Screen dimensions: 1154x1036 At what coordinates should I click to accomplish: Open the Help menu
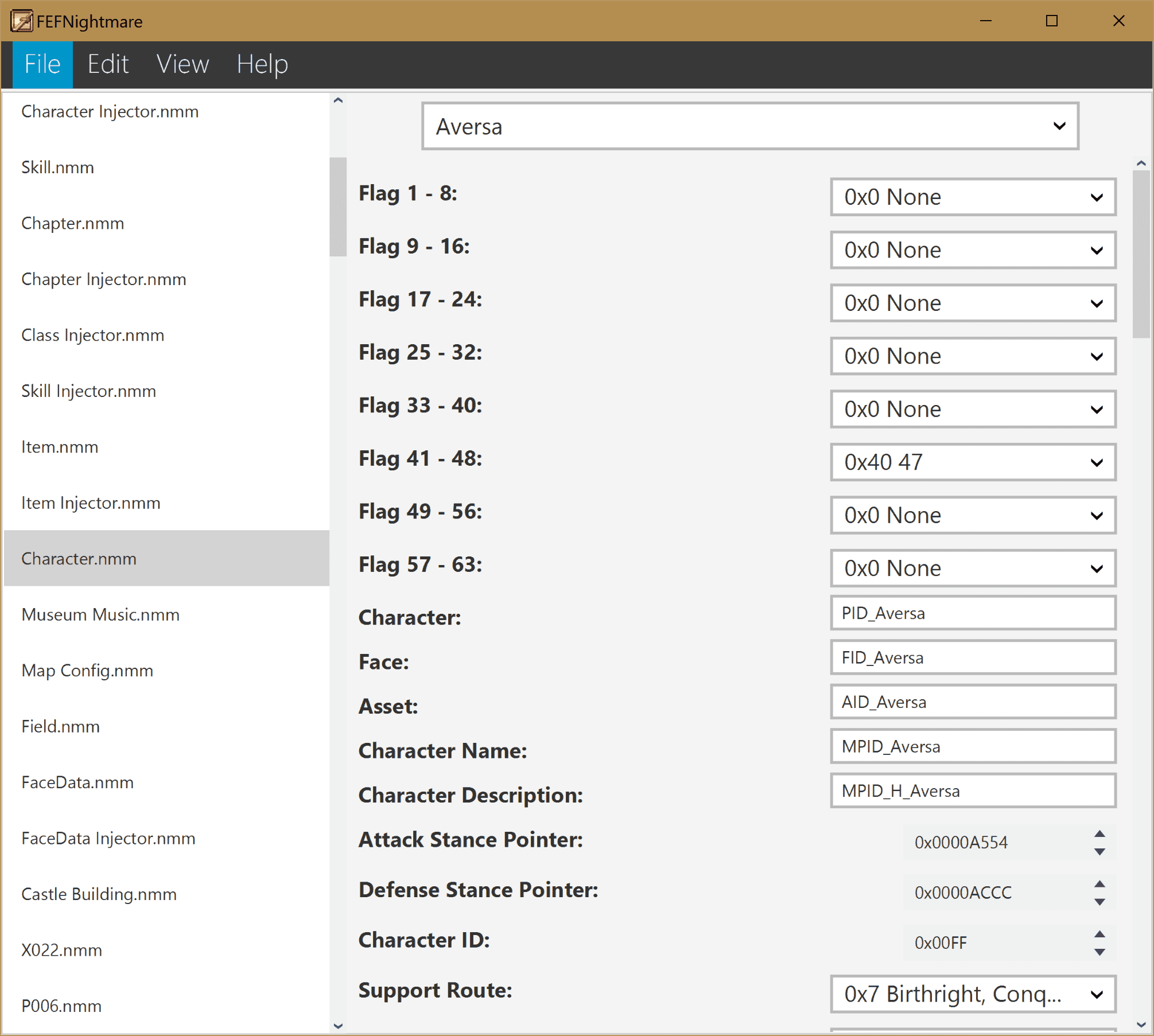[x=262, y=64]
